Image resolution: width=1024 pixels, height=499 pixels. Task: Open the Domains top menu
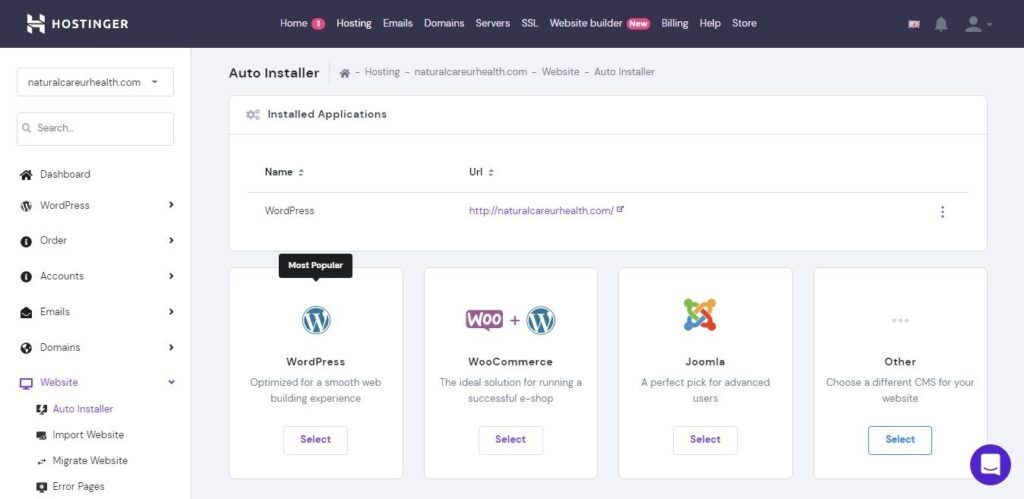click(444, 23)
